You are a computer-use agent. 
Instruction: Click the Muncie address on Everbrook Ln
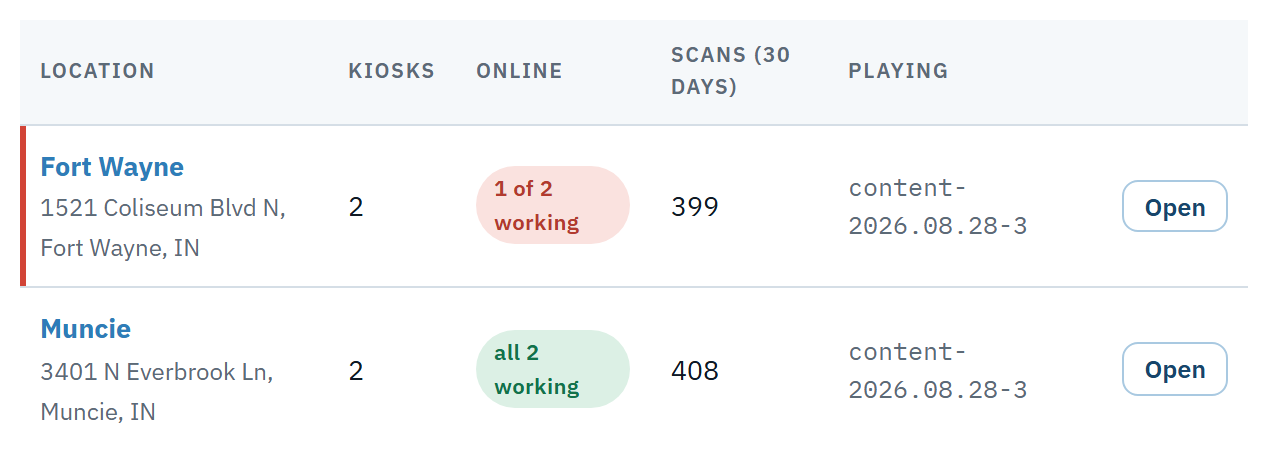click(x=157, y=391)
